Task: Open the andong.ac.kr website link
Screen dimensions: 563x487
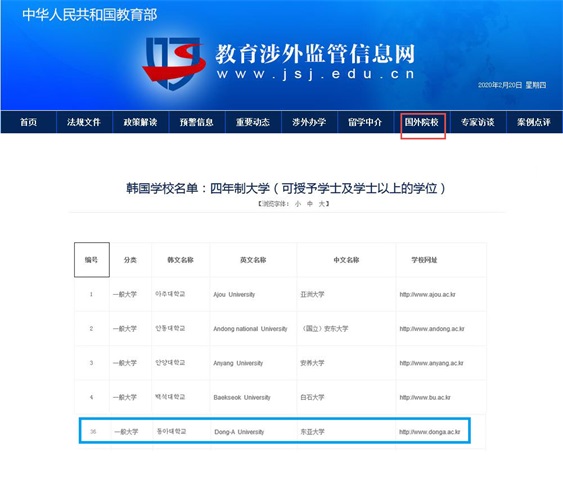Action: click(432, 329)
